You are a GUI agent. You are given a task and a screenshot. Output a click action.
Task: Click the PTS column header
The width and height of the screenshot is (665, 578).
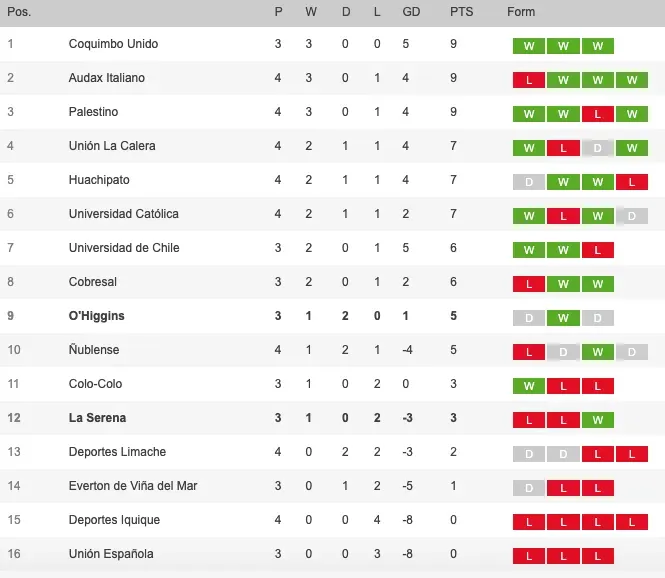pos(461,12)
